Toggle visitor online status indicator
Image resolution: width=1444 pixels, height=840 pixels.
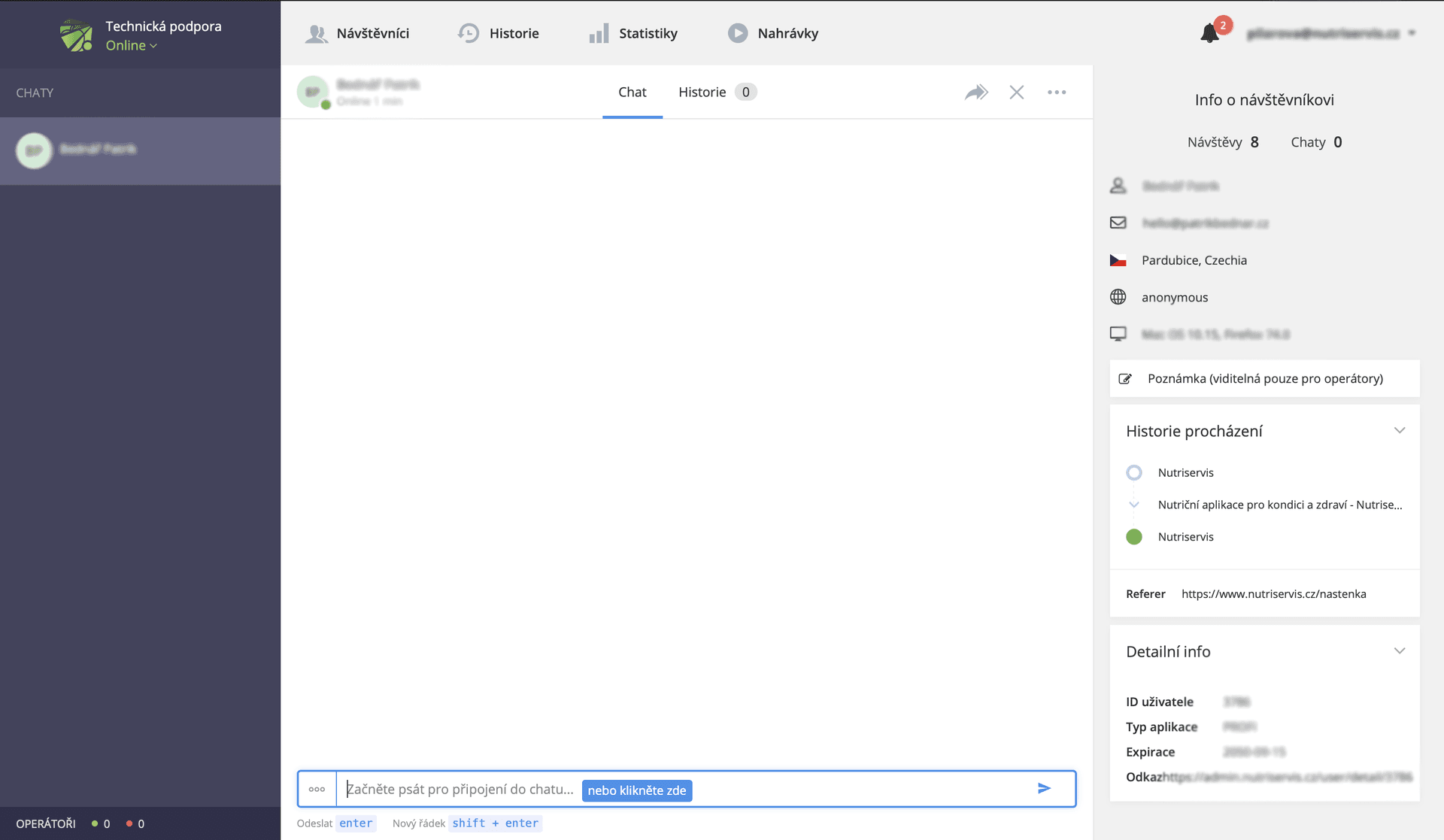click(x=325, y=103)
